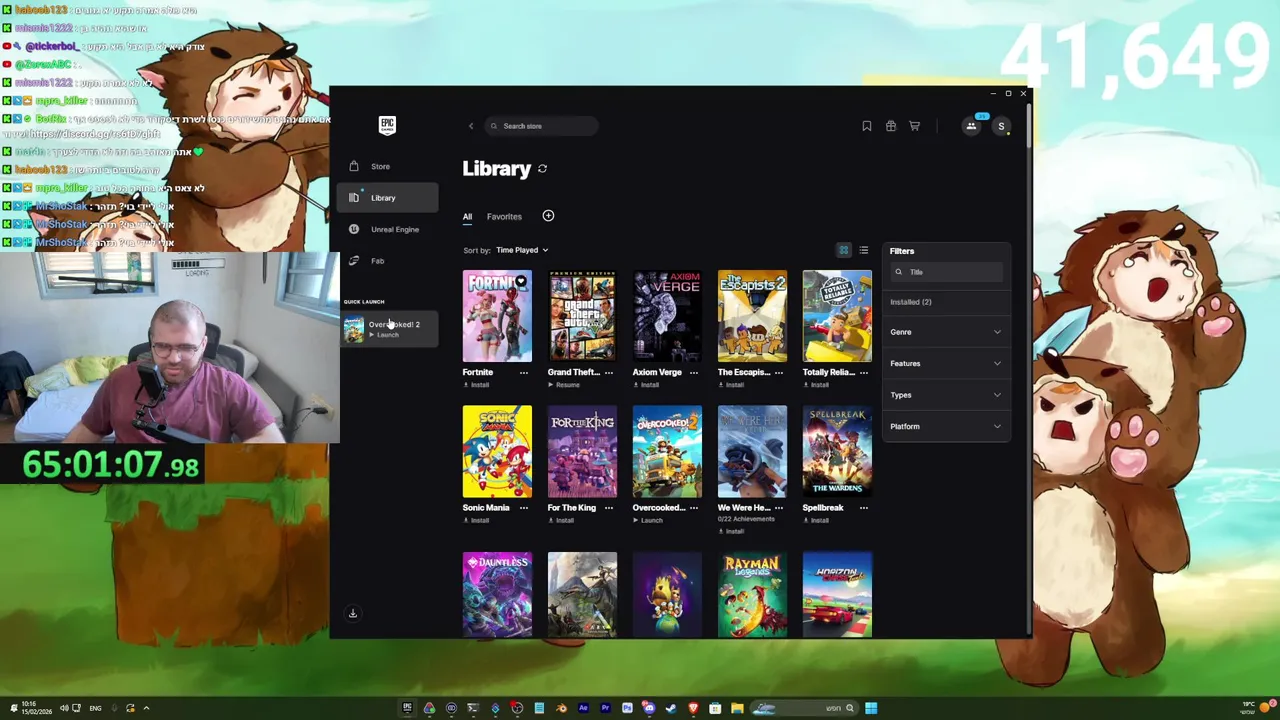
Task: Click the ENG language indicator
Action: 95,708
